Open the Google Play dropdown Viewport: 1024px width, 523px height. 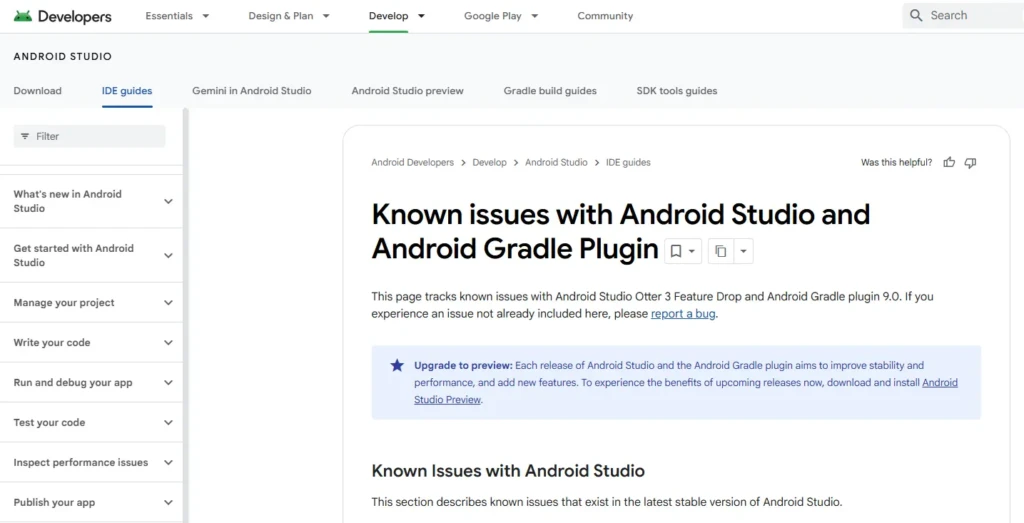tap(501, 16)
